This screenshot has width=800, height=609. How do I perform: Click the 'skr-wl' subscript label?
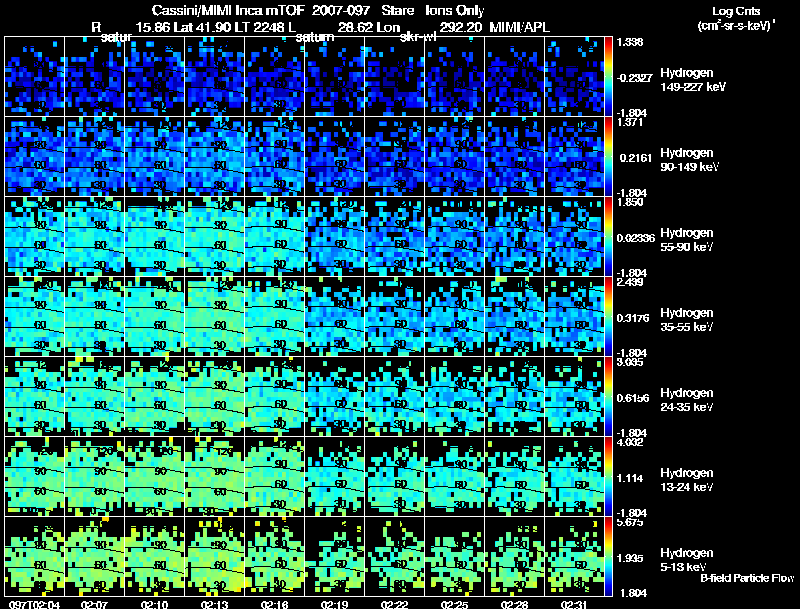(x=418, y=37)
